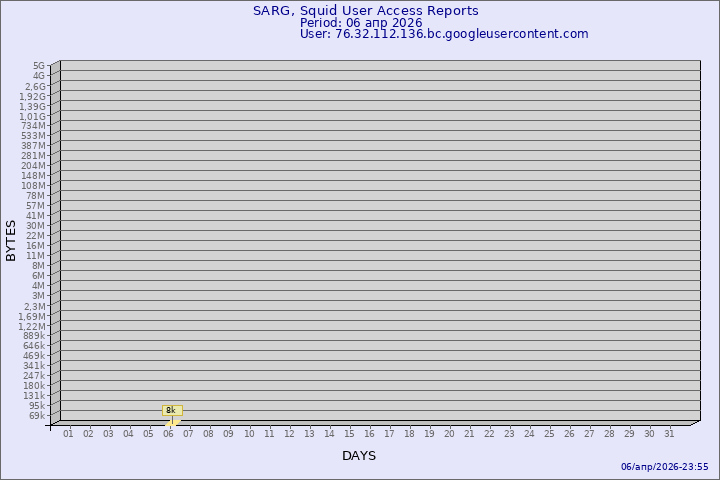Select the 1,22M y-axis tick label
The height and width of the screenshot is (480, 720).
point(33,326)
